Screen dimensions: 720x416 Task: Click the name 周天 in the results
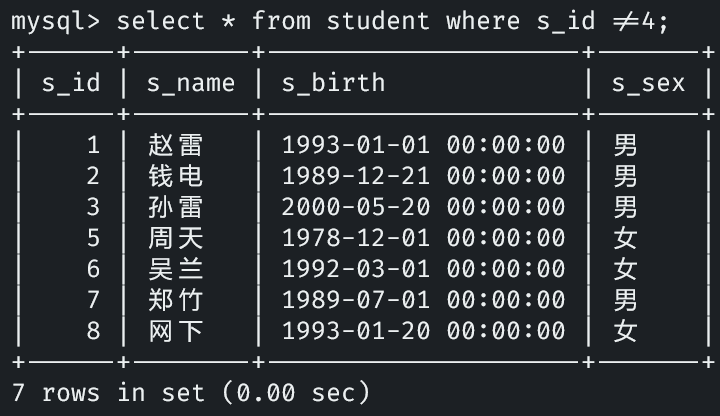tap(176, 238)
